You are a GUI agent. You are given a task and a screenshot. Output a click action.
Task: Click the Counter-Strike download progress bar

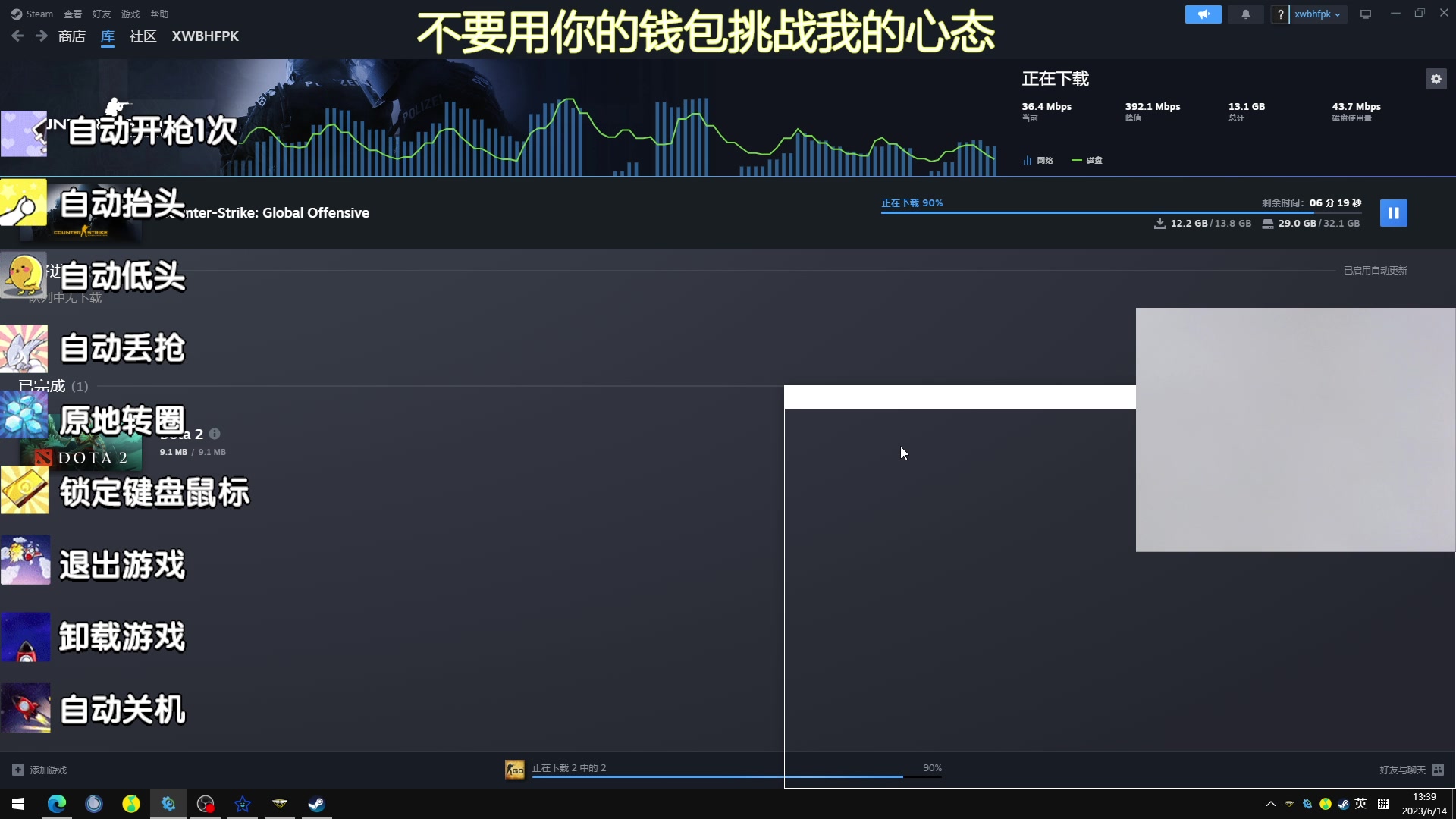[1121, 213]
